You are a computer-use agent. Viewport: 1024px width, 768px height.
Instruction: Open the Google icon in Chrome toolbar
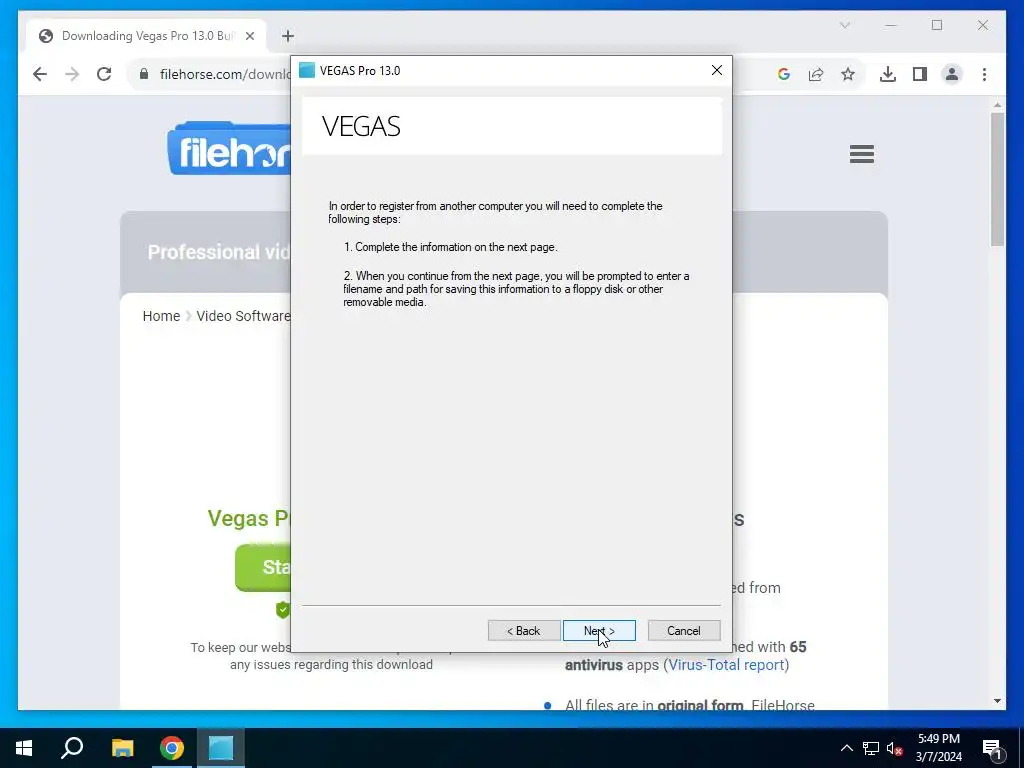tap(784, 74)
